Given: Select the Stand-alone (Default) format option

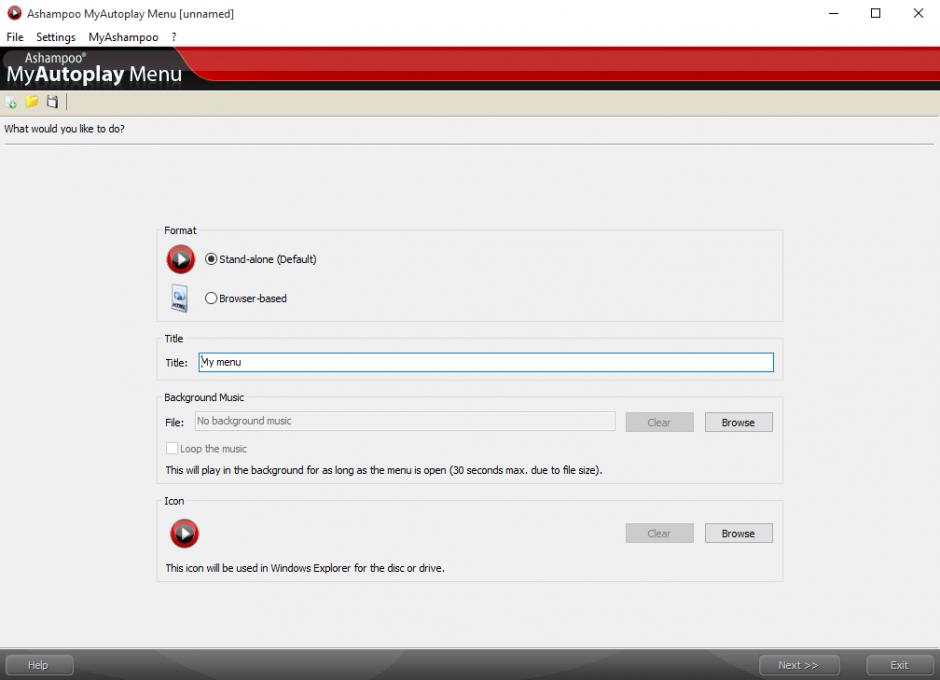Looking at the screenshot, I should pos(211,259).
